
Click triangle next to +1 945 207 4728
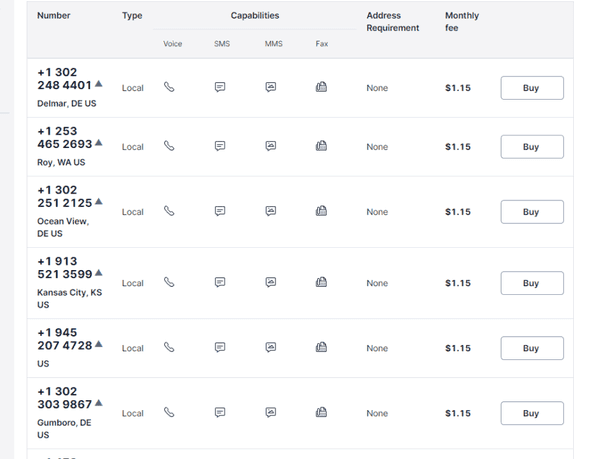click(x=99, y=344)
